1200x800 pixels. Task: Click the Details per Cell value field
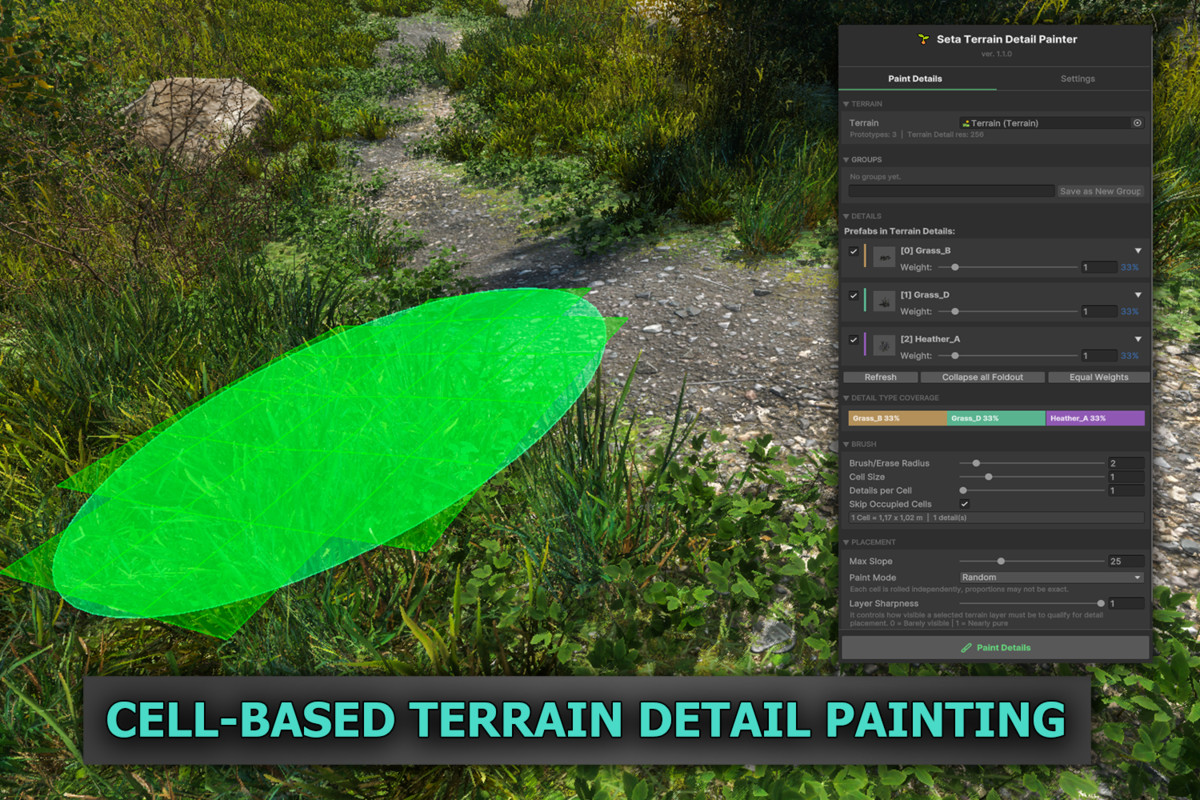(1126, 491)
